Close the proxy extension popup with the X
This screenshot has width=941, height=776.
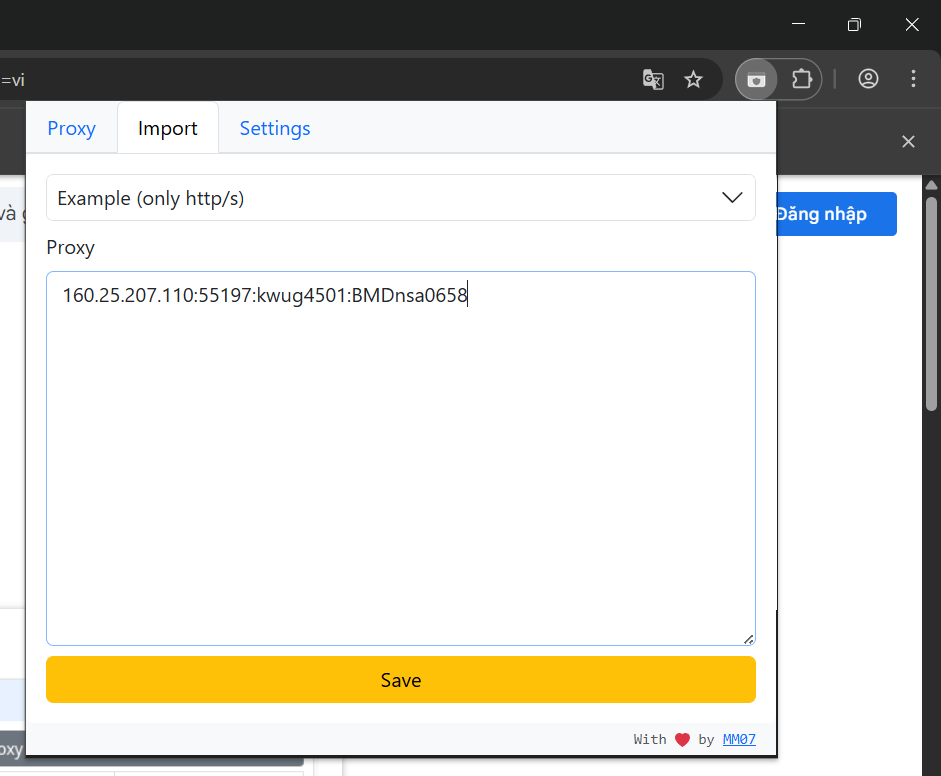908,141
